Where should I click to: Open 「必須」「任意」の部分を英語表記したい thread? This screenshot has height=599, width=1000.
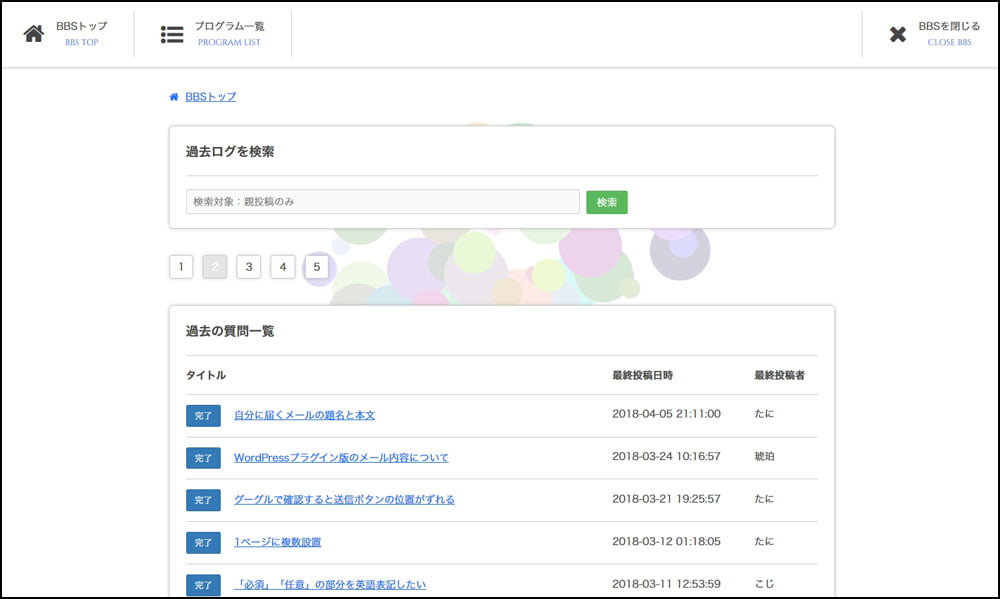point(330,584)
